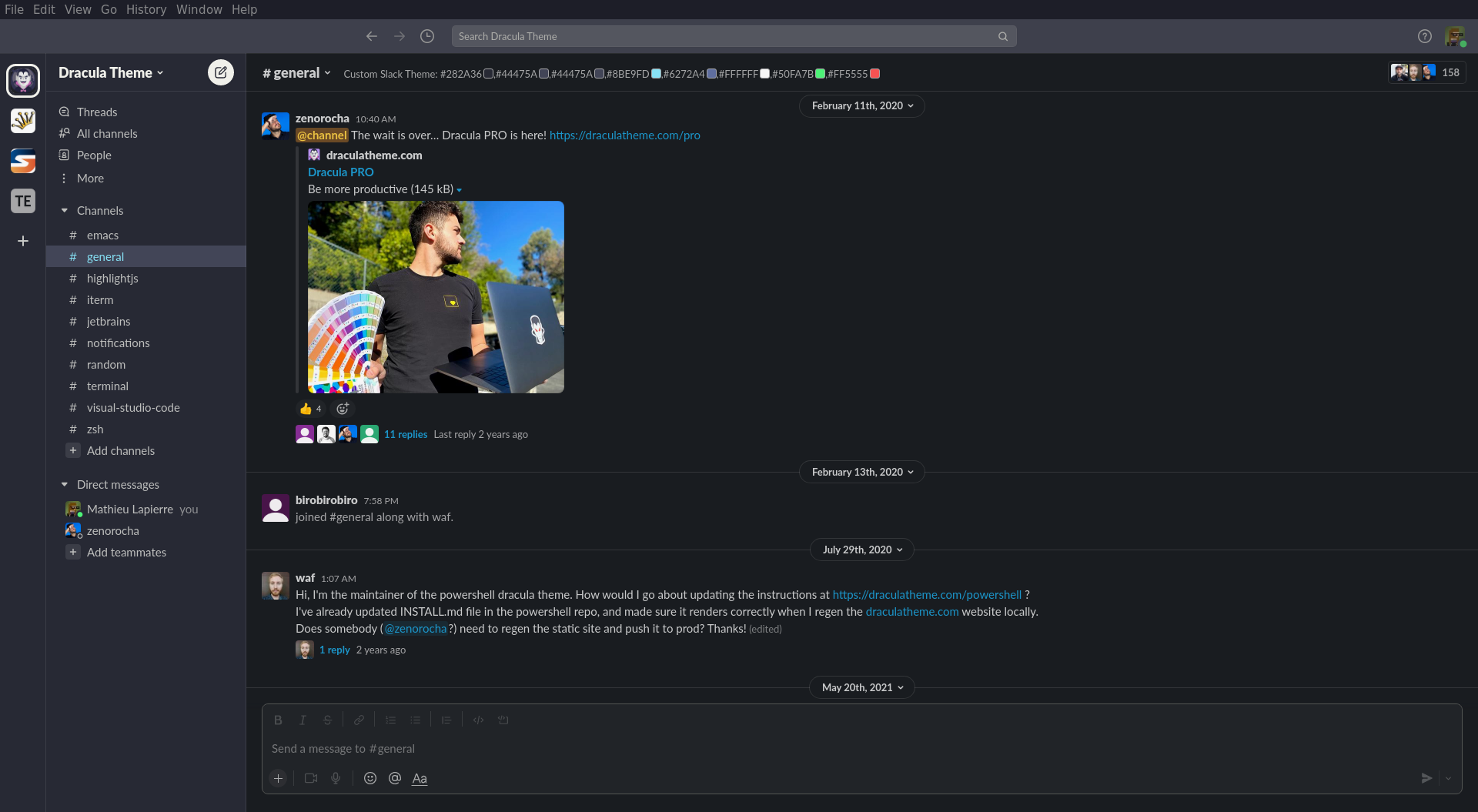Open history clock icon
Screen dimensions: 1478x812
point(427,36)
